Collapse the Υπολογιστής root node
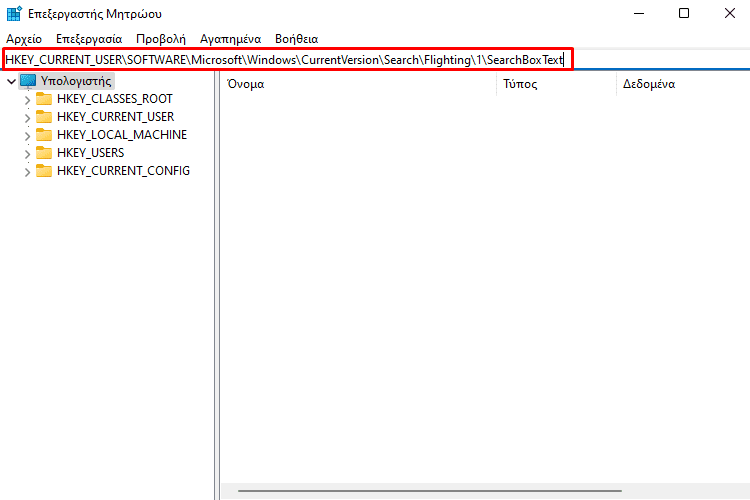This screenshot has width=750, height=500. (x=11, y=81)
